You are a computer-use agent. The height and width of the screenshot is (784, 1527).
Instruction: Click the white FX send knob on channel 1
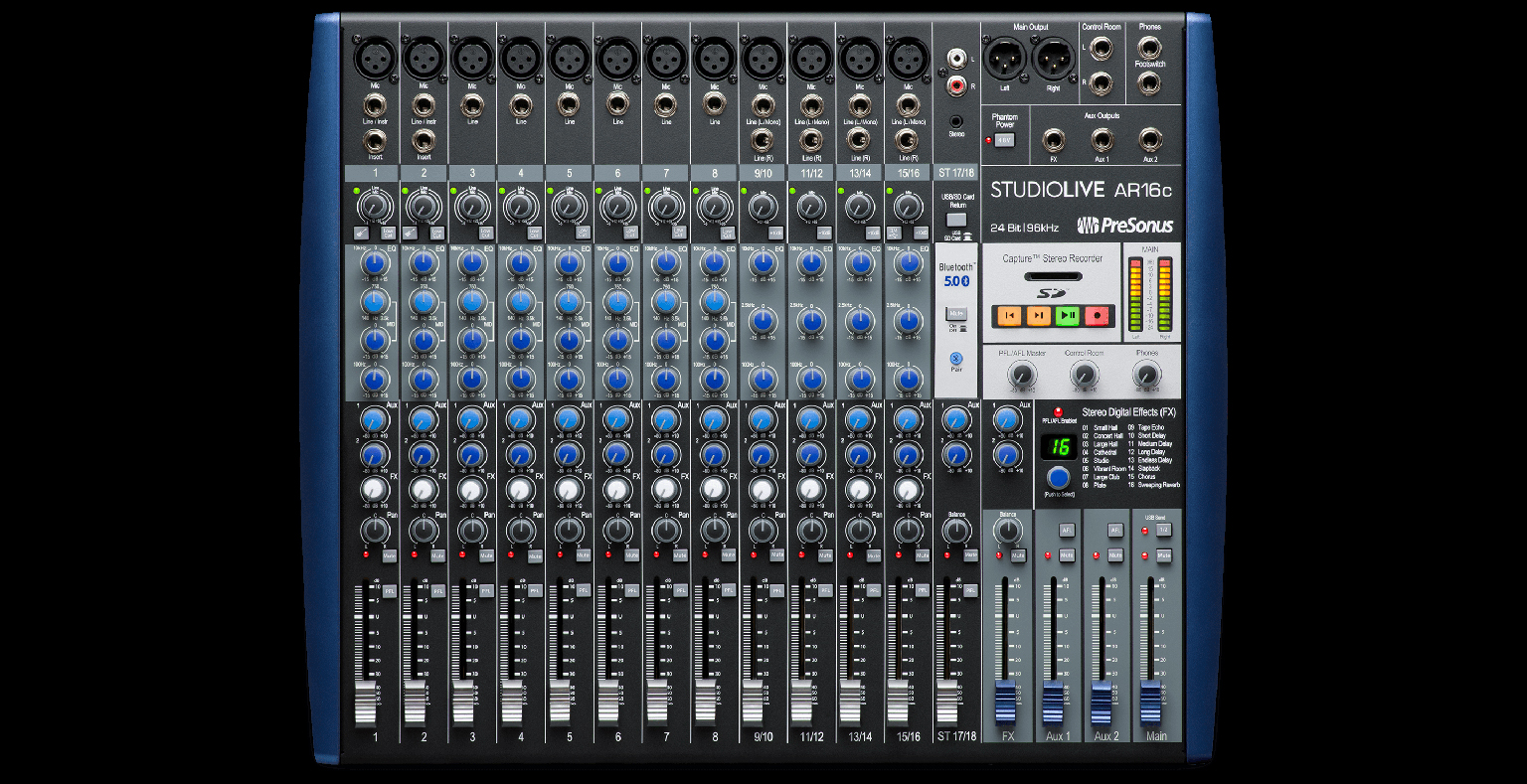point(374,489)
